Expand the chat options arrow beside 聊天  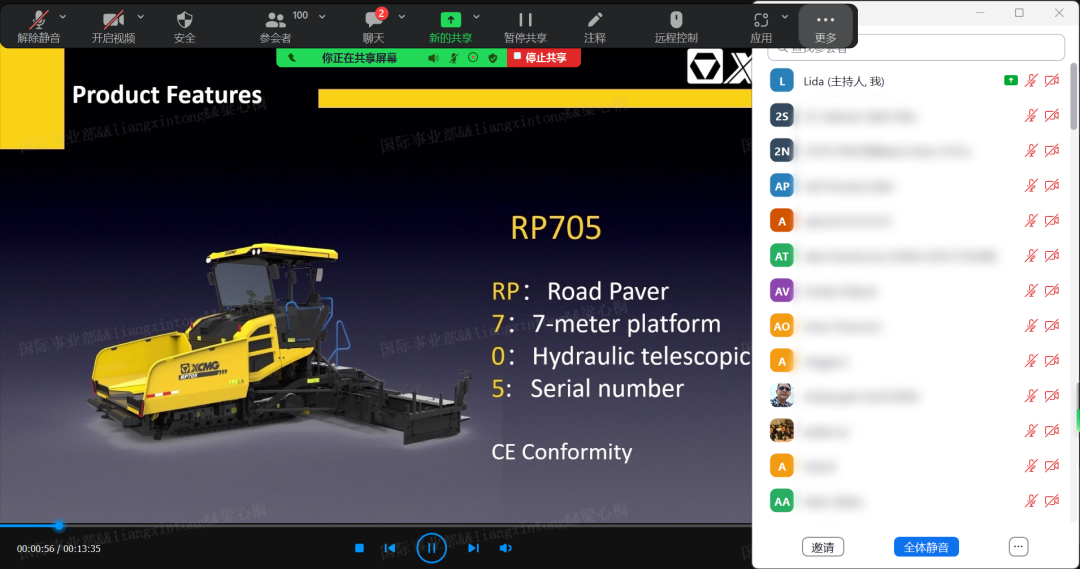(402, 17)
